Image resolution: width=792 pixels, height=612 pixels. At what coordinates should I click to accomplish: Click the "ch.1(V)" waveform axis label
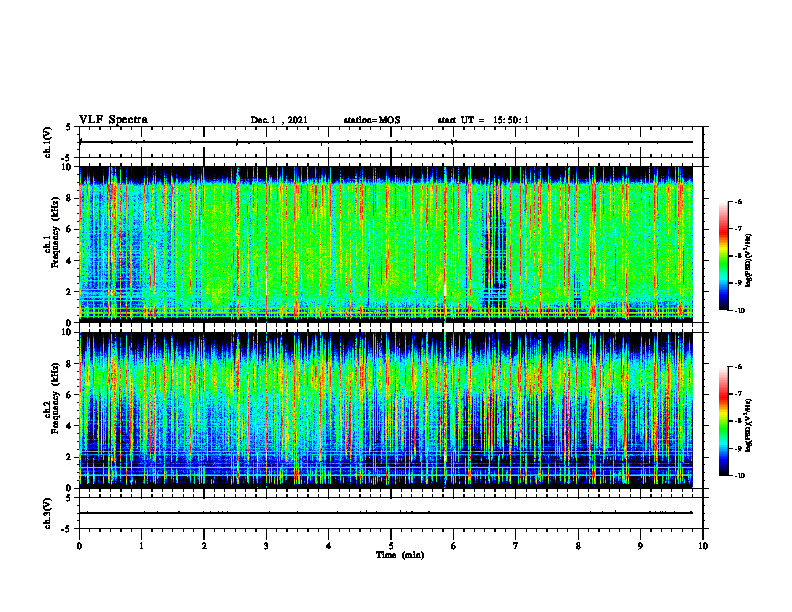[x=47, y=142]
